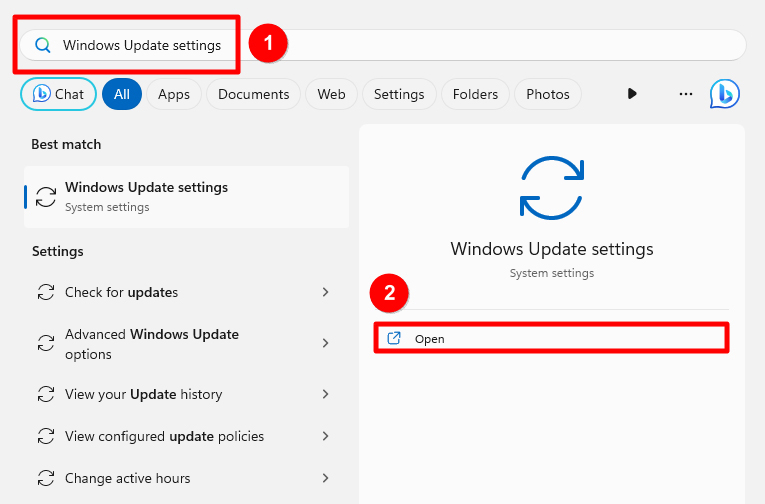The width and height of the screenshot is (765, 504).
Task: Expand the View configured update policies chevron
Action: (325, 436)
